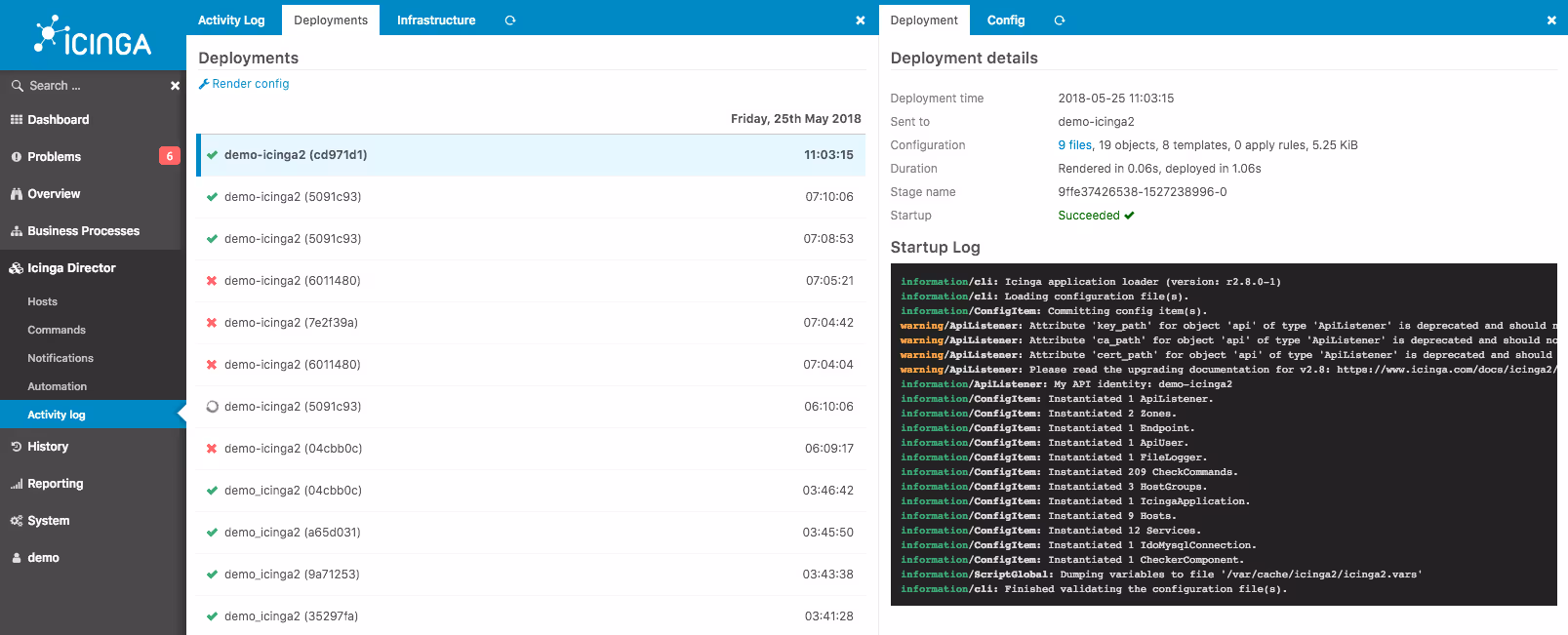
Task: Open deployment demo_icinga2 (35297fa)
Action: [531, 616]
